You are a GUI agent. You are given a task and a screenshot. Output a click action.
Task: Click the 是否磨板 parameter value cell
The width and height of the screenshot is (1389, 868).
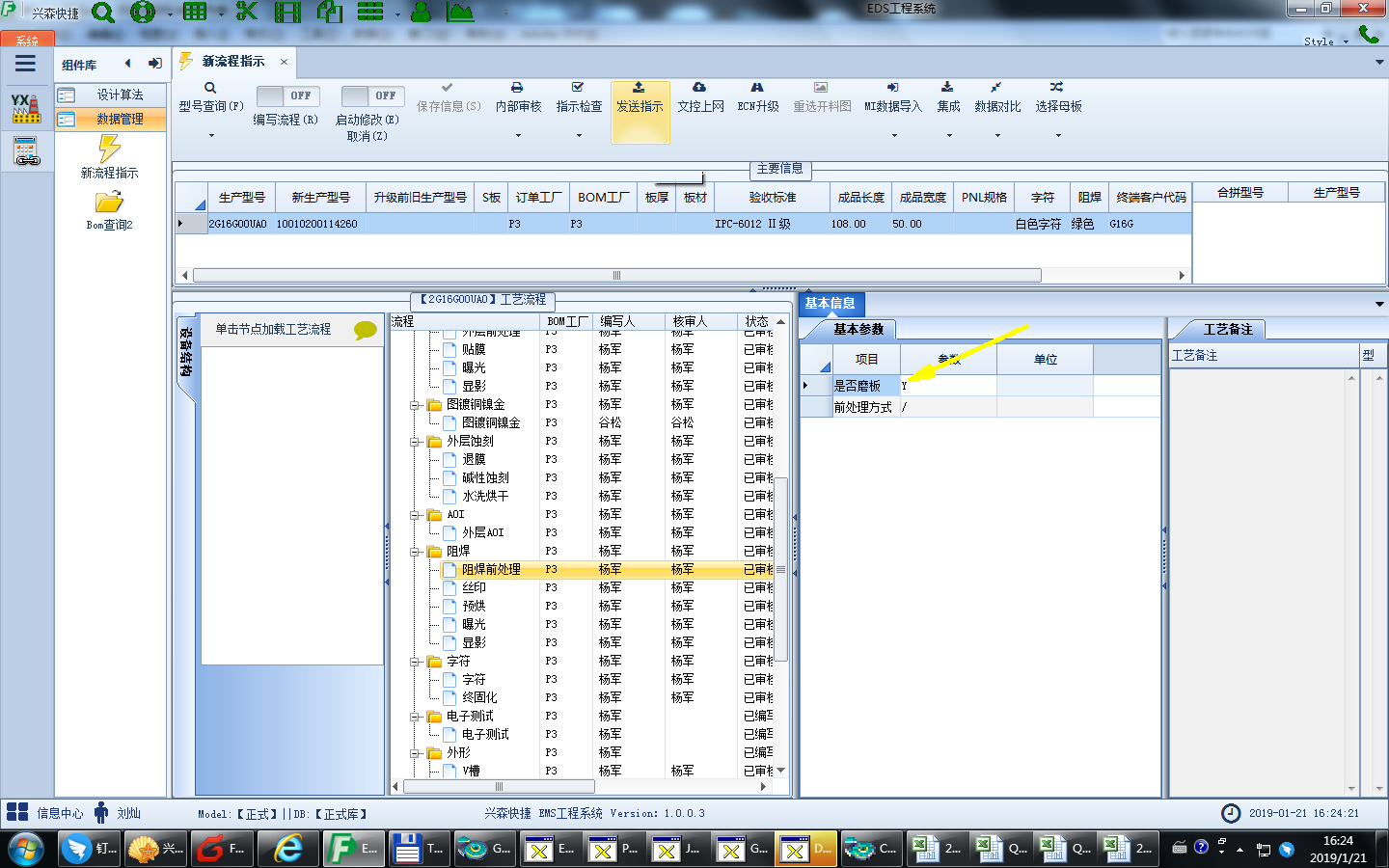(x=948, y=386)
